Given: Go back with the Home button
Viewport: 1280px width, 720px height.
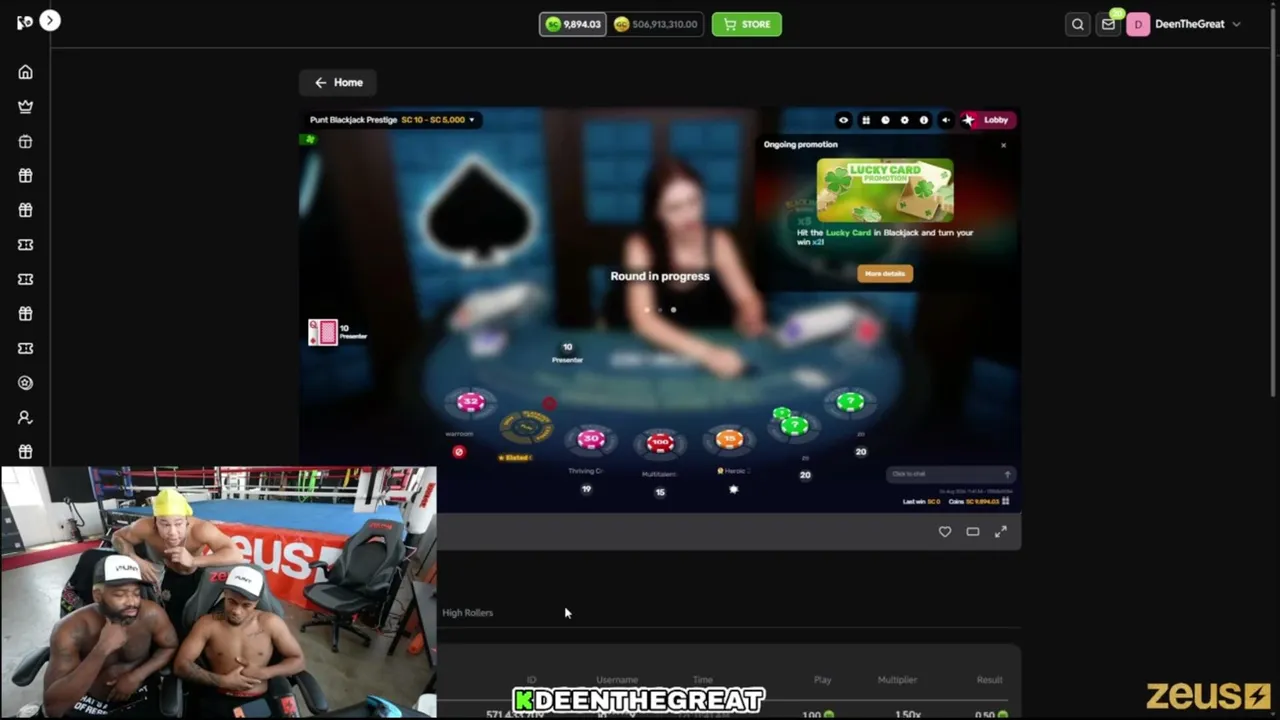Looking at the screenshot, I should tap(339, 82).
